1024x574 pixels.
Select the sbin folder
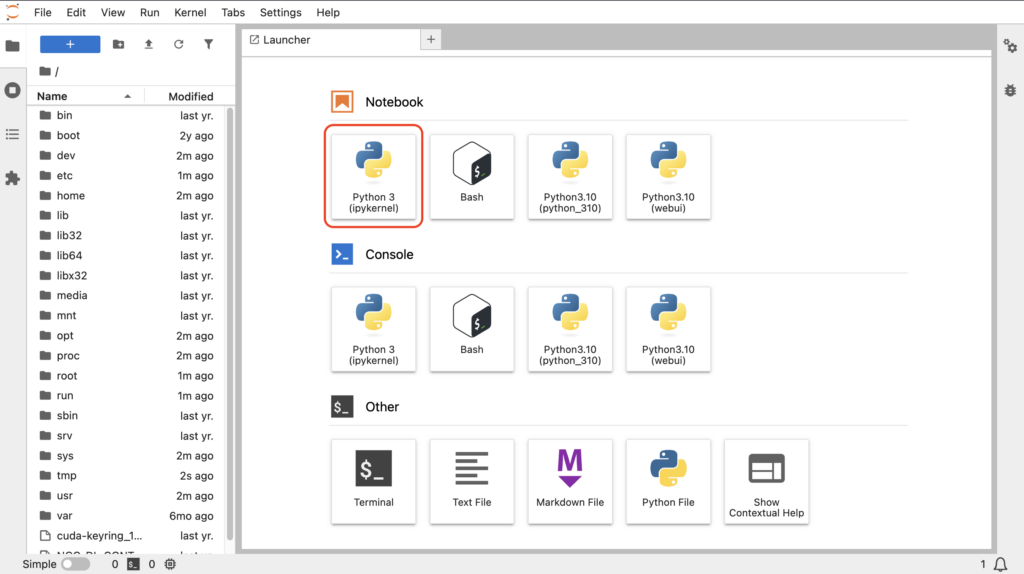tap(127, 416)
